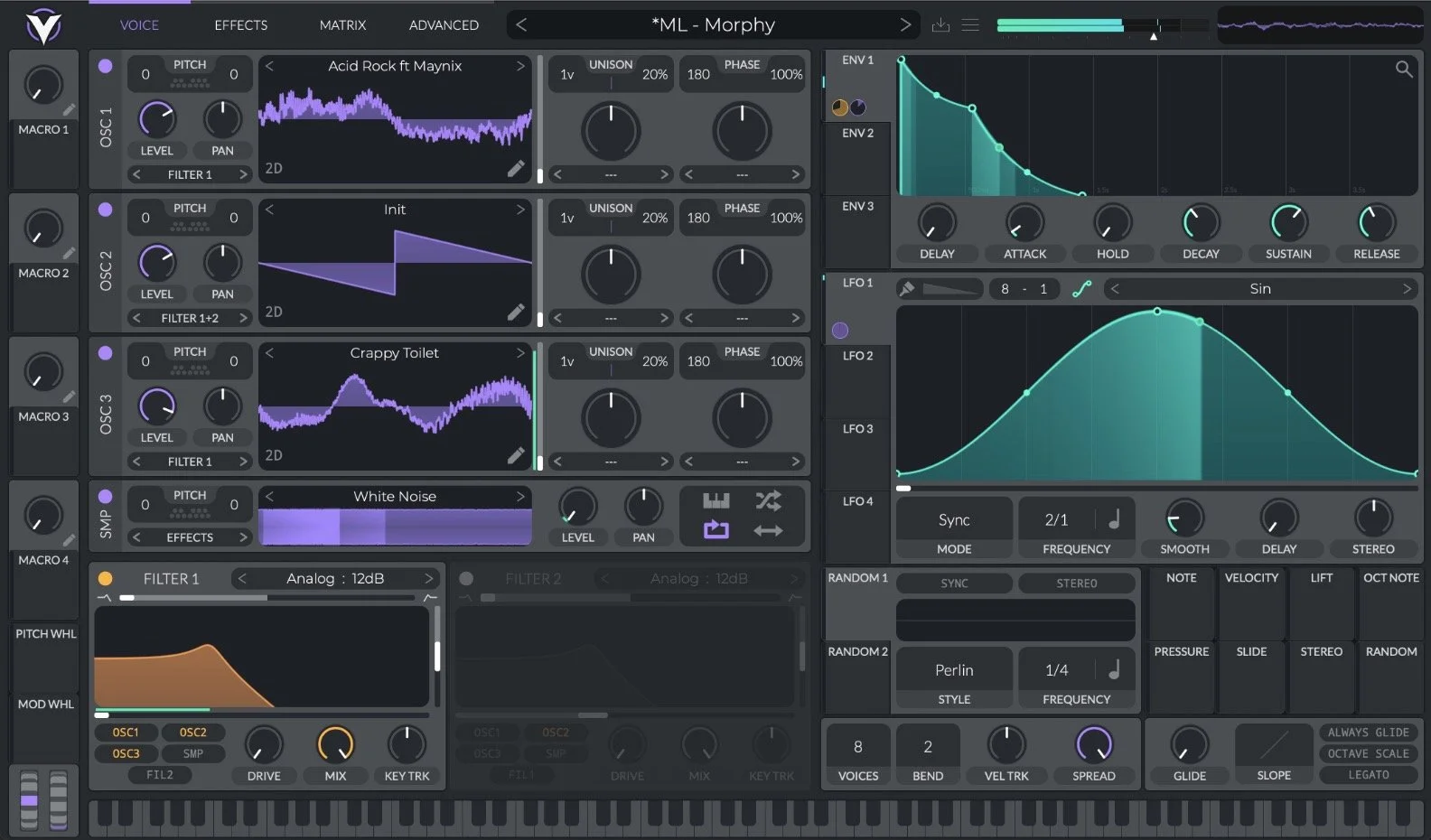Screen dimensions: 1431x840
Task: Click the sample bounce arrows icon
Action: (x=769, y=531)
